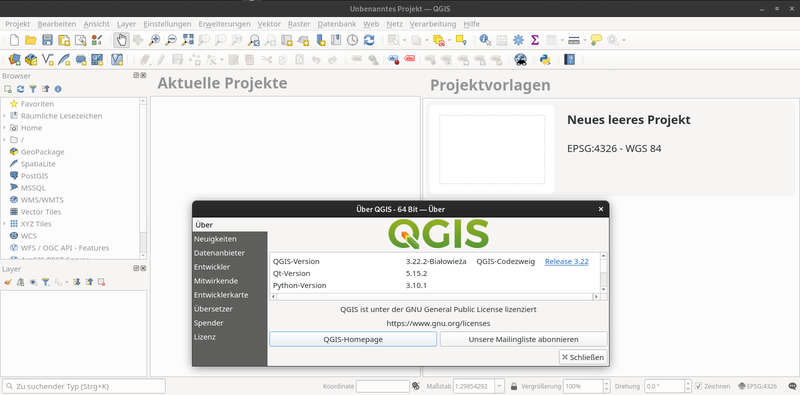The image size is (800, 395).
Task: Show statistical summary via Sigma icon
Action: tap(535, 40)
